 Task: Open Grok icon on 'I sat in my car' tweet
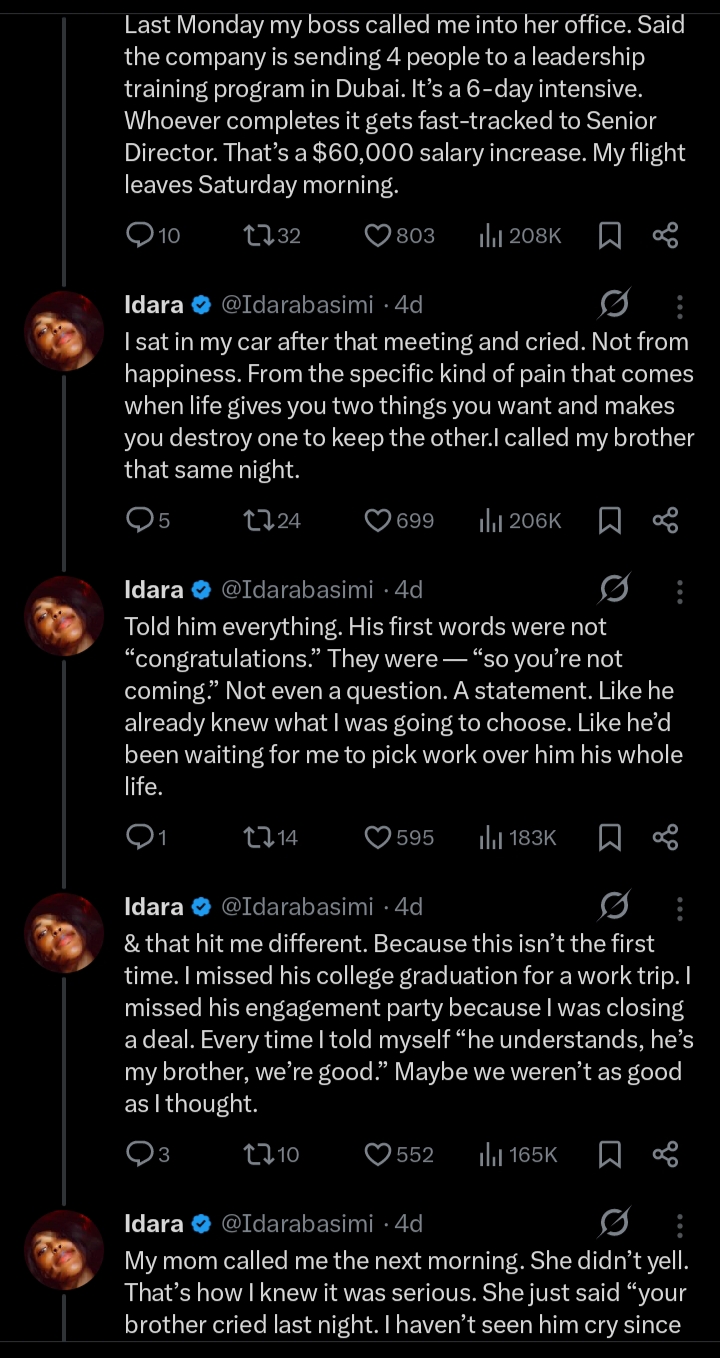click(614, 305)
